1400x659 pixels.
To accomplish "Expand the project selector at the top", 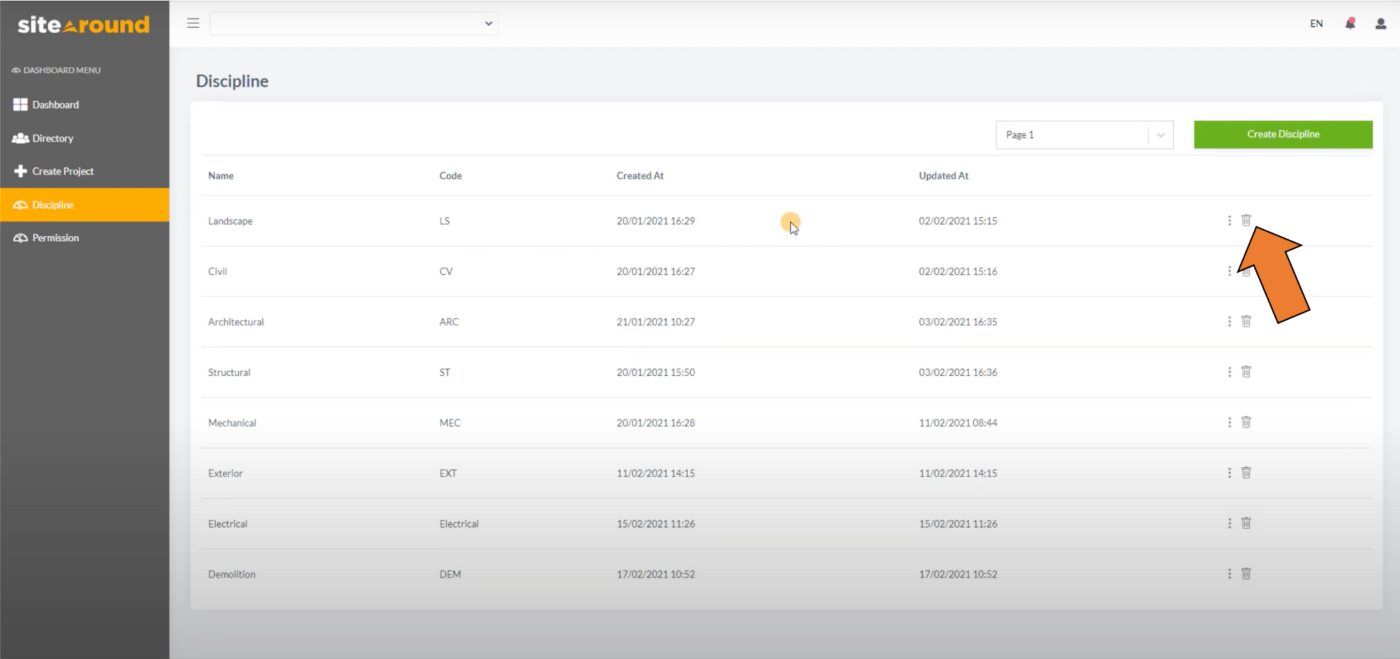I will tap(353, 23).
